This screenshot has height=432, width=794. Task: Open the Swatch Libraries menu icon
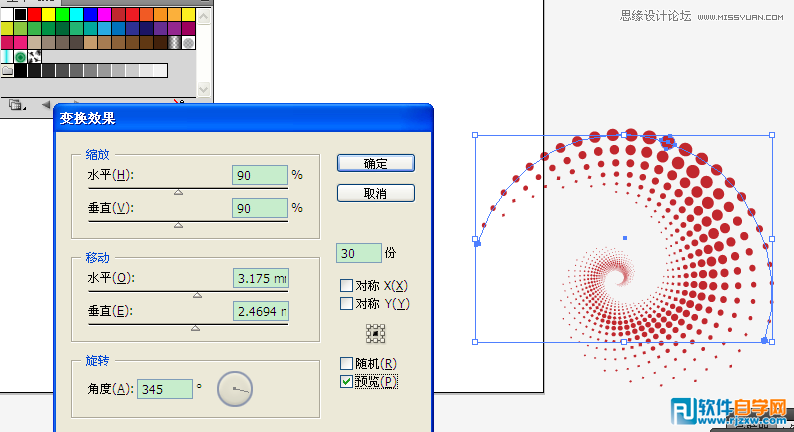16,105
